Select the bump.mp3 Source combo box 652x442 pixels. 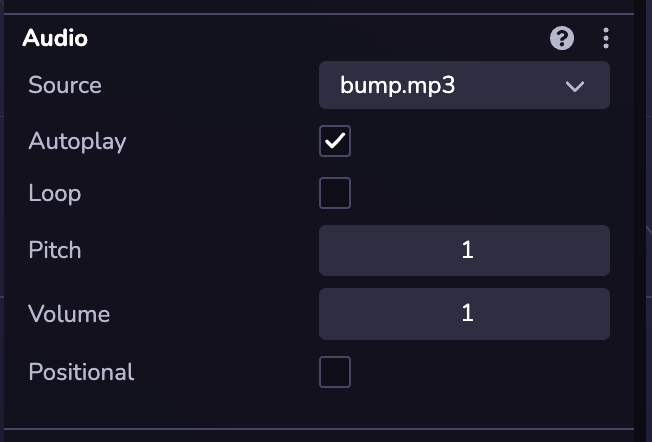pos(440,85)
